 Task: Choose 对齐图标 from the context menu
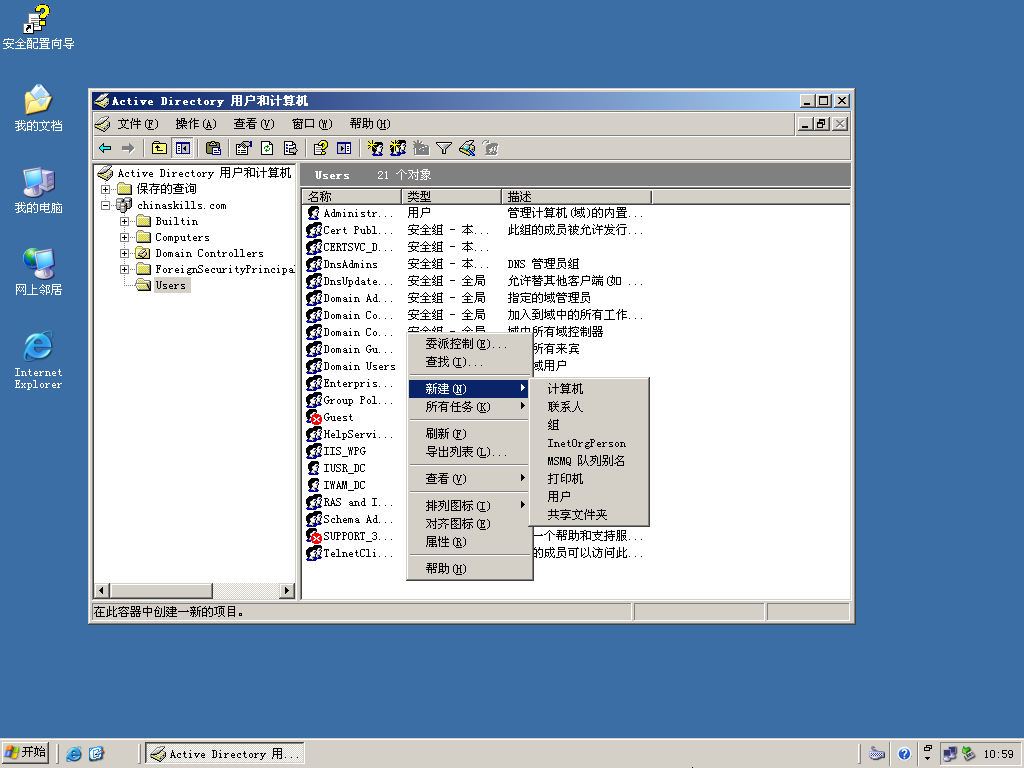coord(470,524)
